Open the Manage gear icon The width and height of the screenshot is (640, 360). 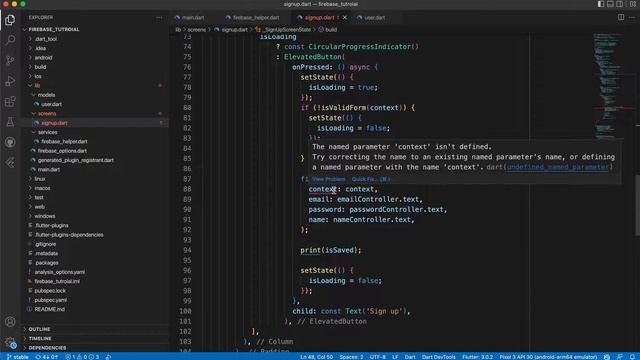click(x=10, y=342)
